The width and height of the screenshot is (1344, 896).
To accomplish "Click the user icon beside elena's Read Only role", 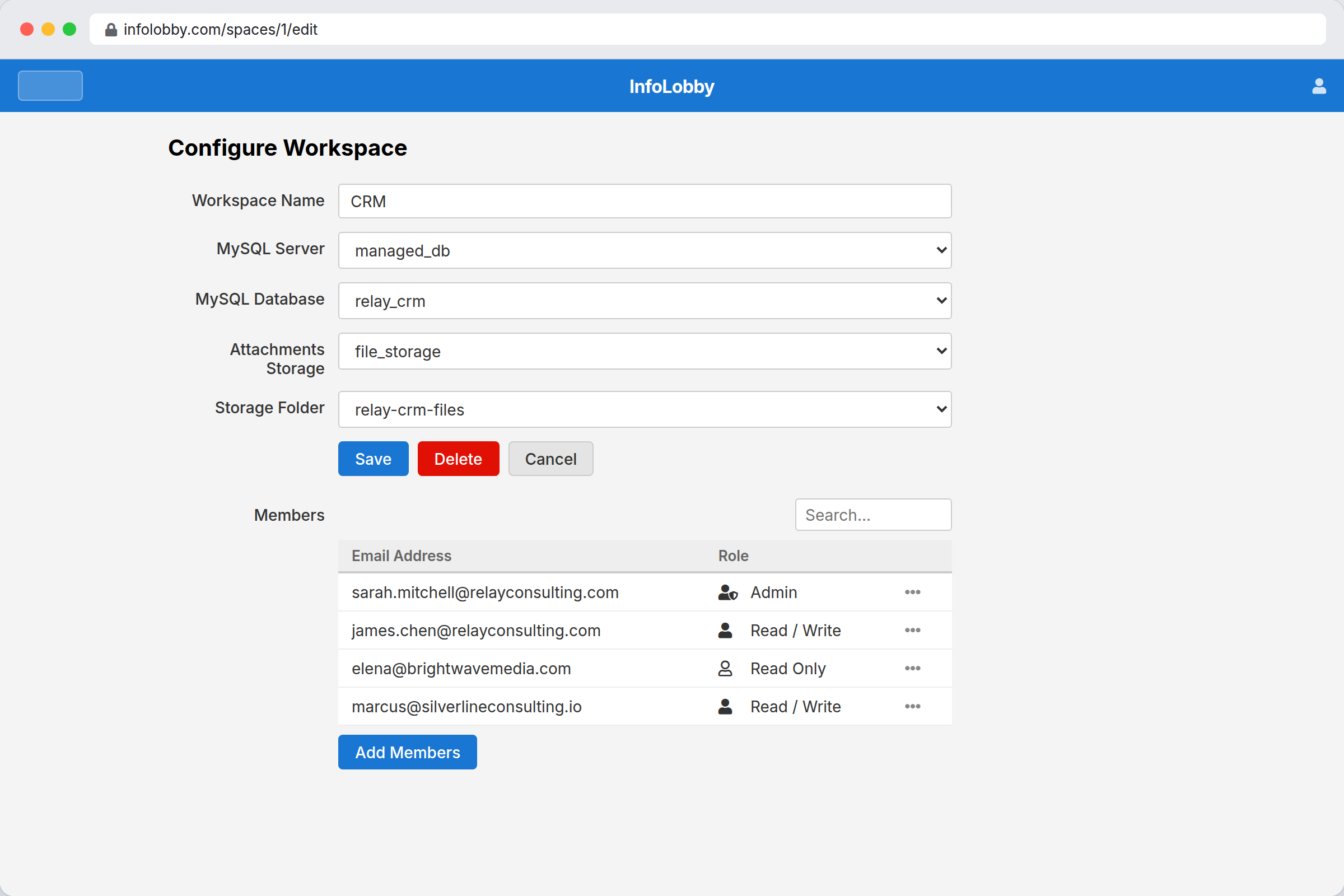I will 725,668.
